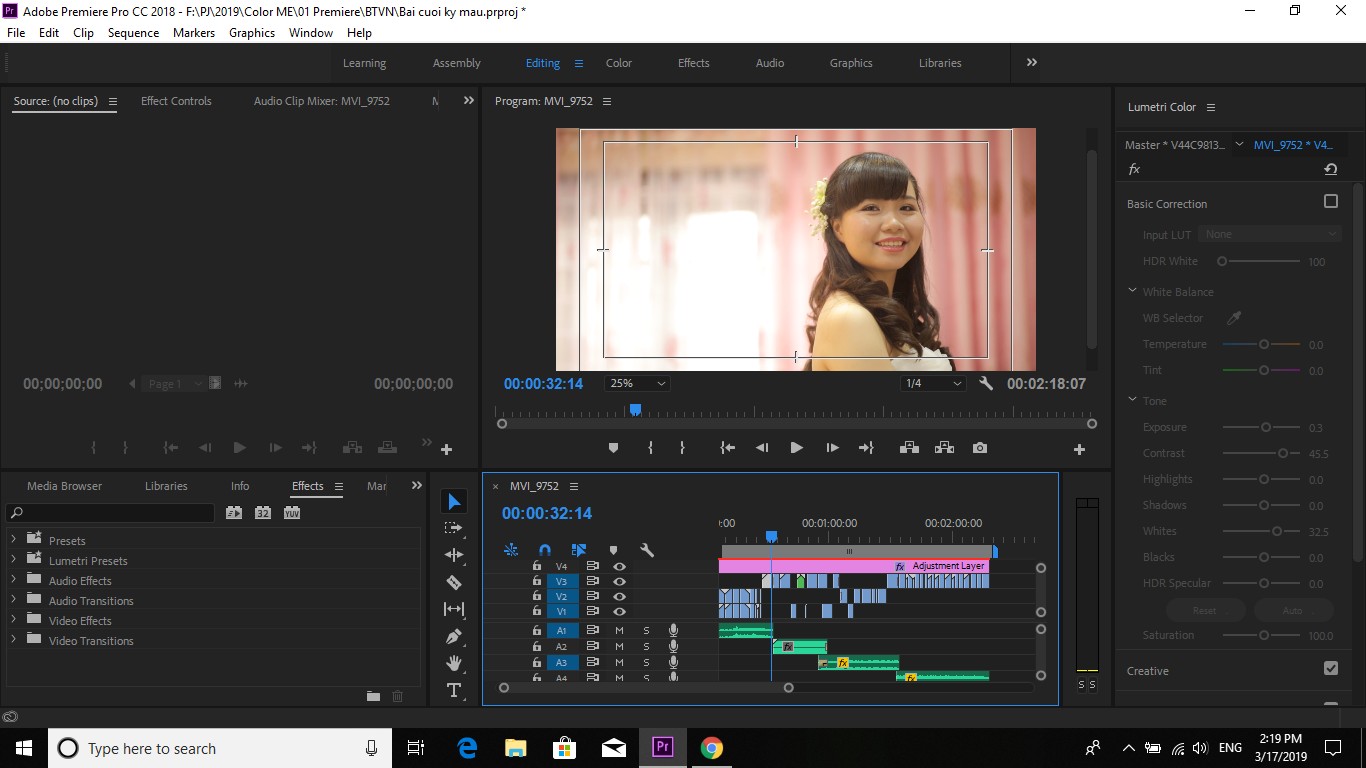Add a marker in the Program monitor
This screenshot has width=1366, height=768.
[x=614, y=448]
